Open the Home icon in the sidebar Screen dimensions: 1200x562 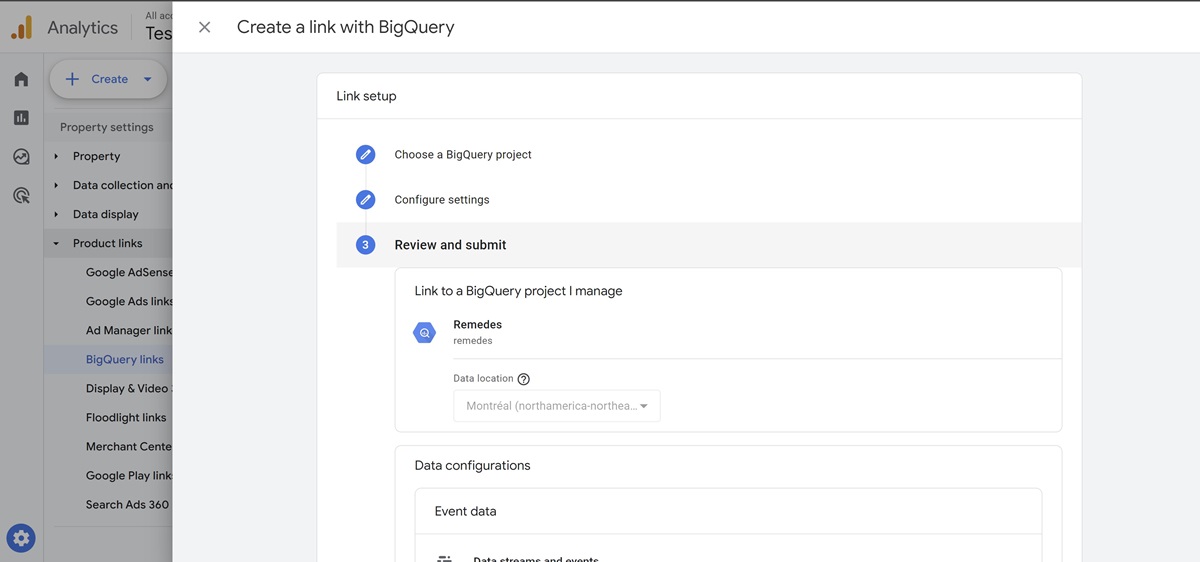pyautogui.click(x=21, y=79)
